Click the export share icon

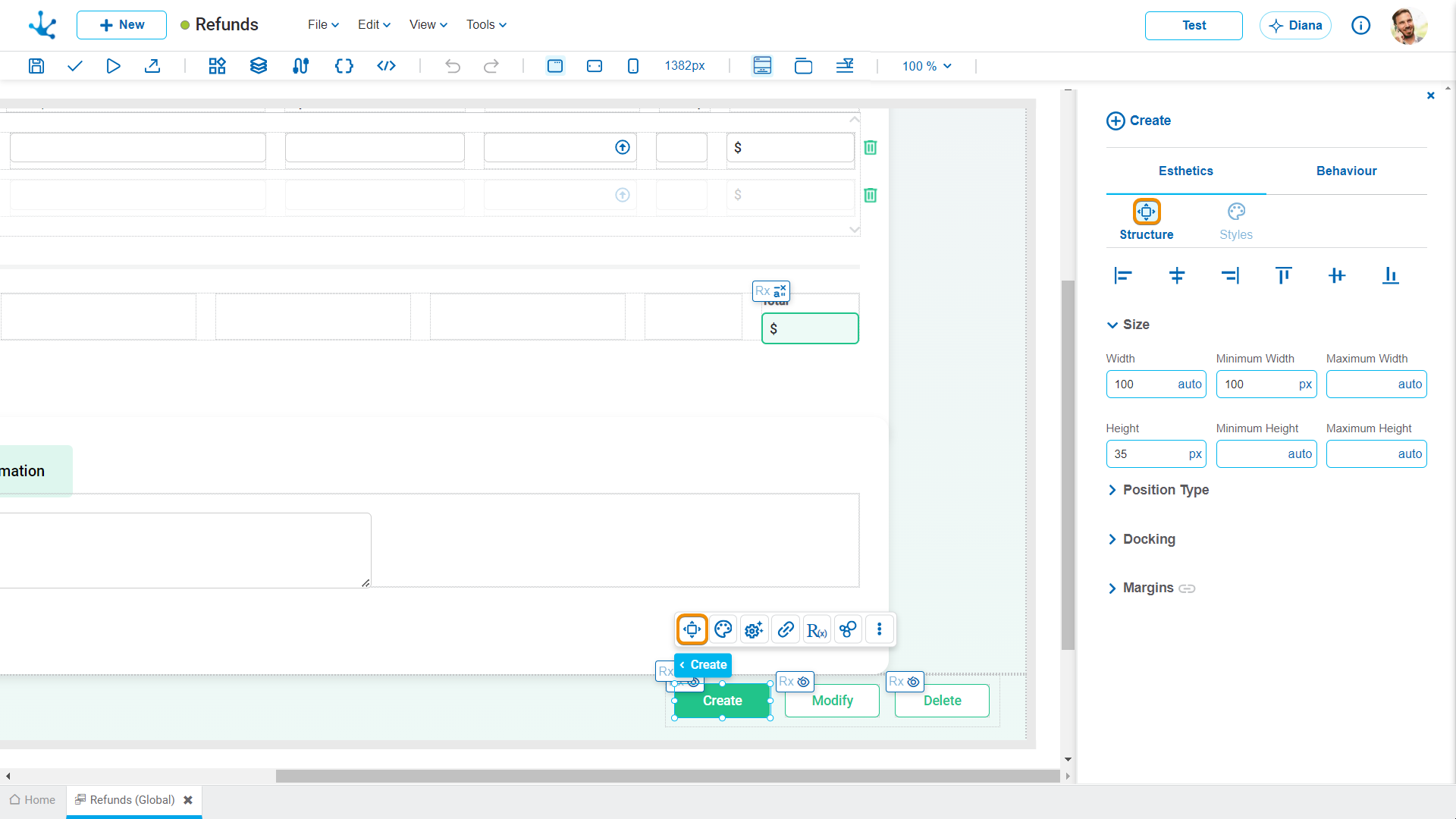pos(152,66)
